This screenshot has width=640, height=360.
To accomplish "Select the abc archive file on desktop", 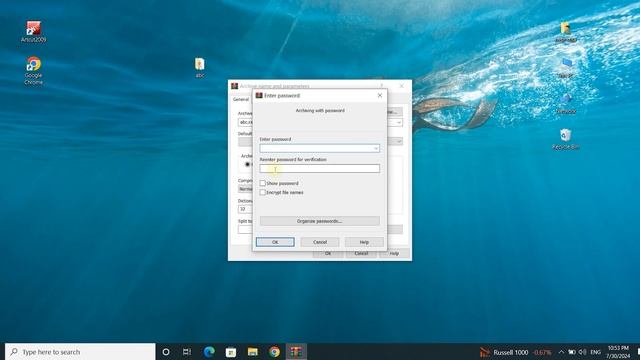I will pyautogui.click(x=200, y=68).
